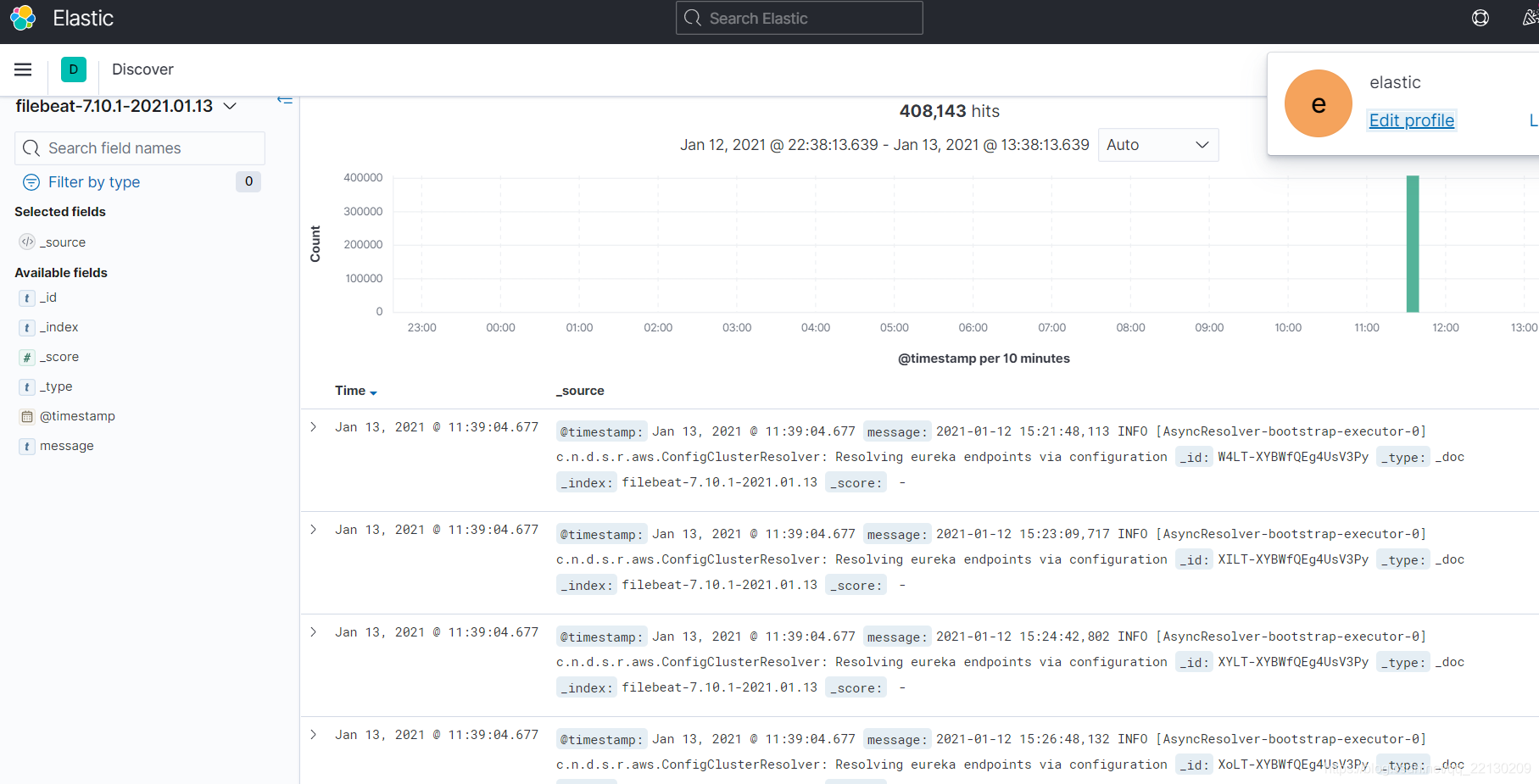Select the _type available field
The width and height of the screenshot is (1539, 784).
pos(56,386)
